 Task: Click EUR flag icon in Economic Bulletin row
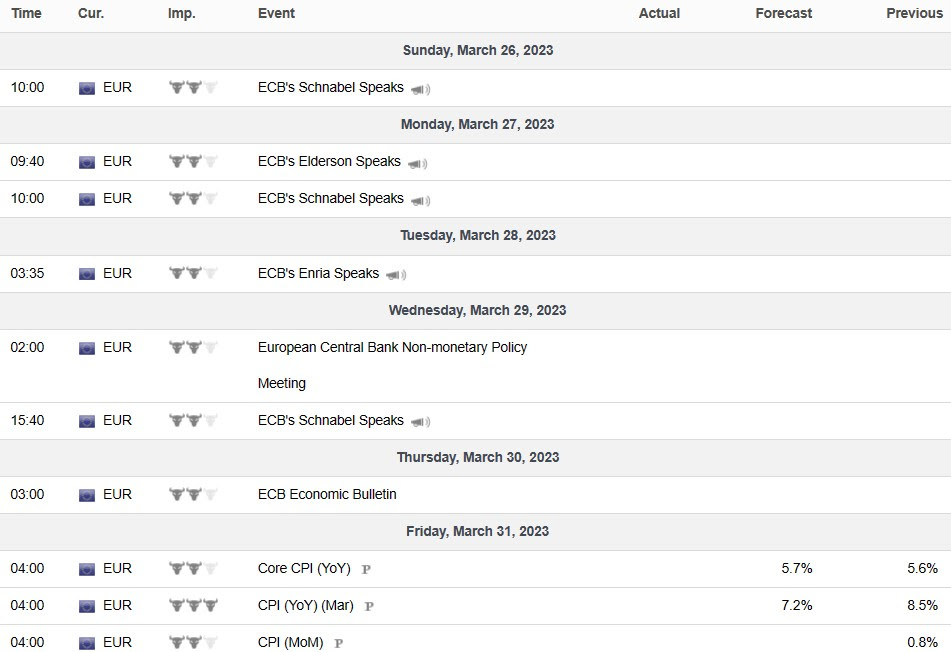coord(87,494)
